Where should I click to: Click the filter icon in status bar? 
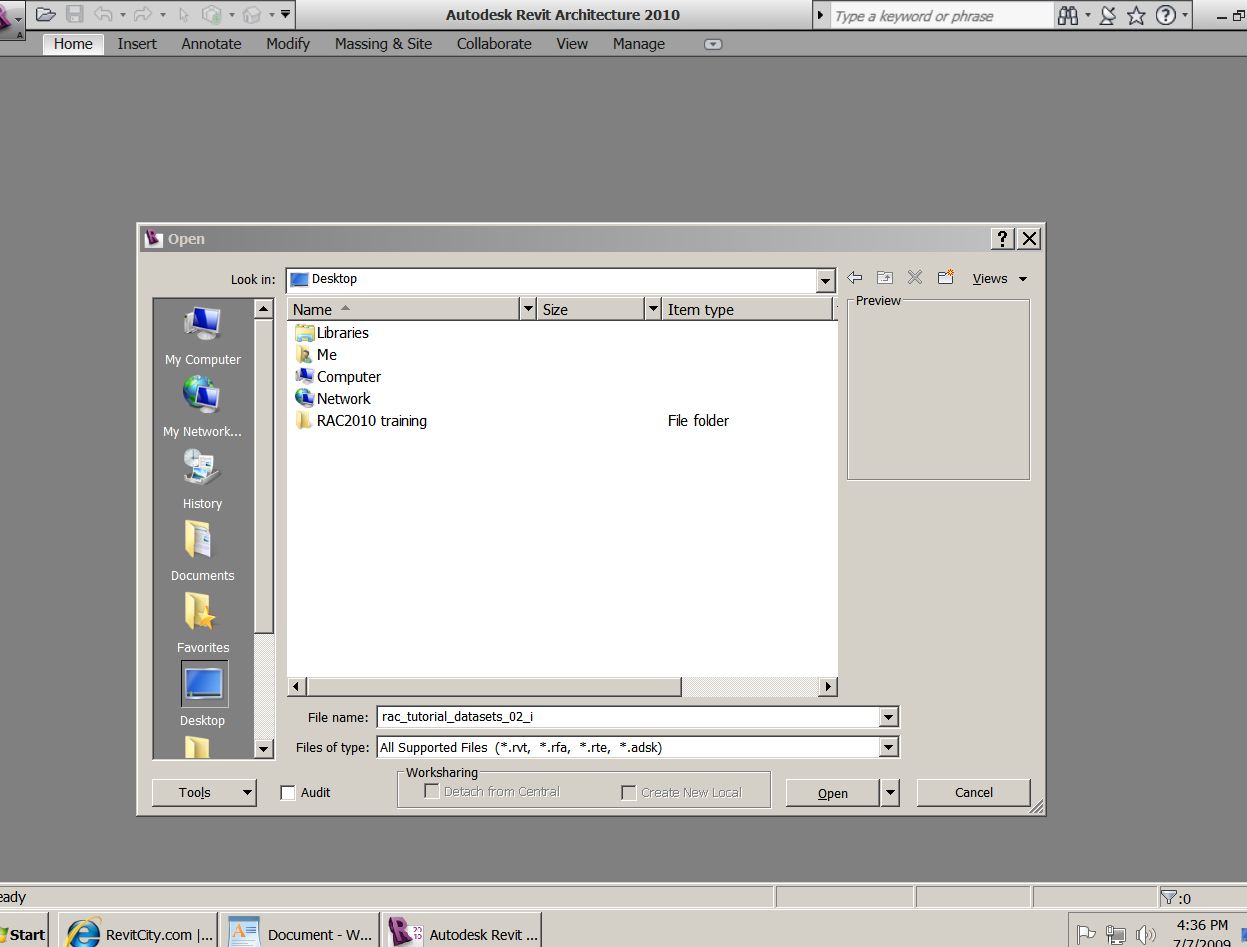1169,898
